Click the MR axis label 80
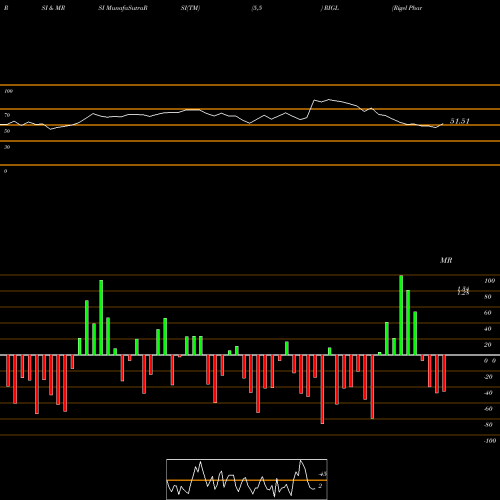 (x=488, y=297)
